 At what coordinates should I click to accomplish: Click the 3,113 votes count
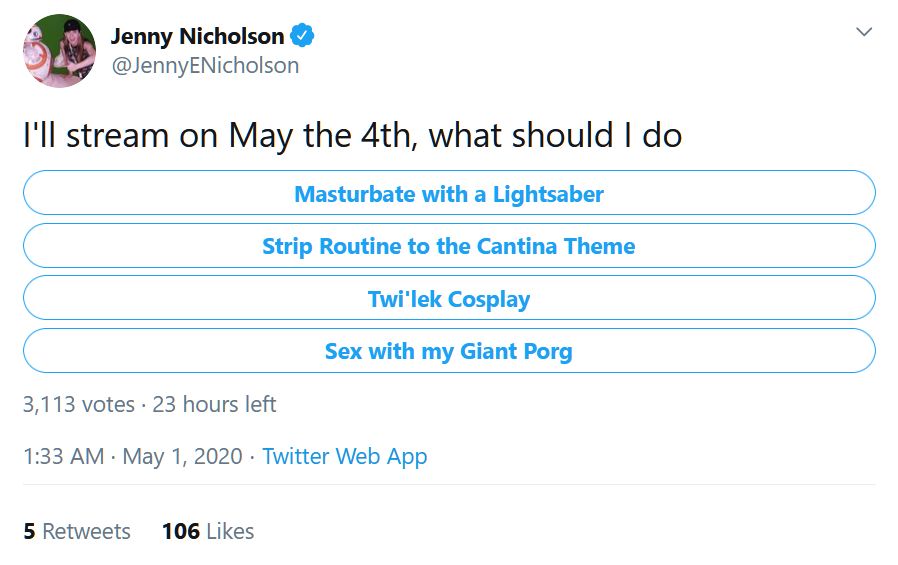[78, 404]
